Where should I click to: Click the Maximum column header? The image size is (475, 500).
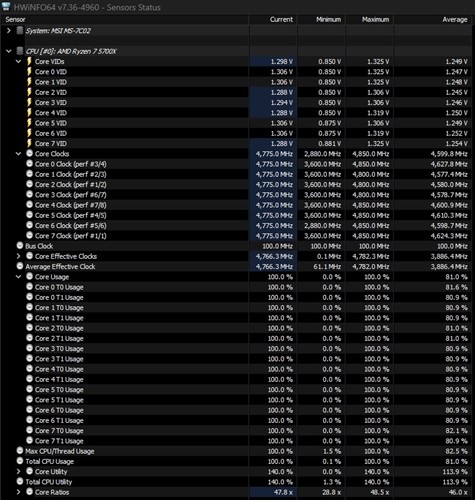[x=369, y=19]
